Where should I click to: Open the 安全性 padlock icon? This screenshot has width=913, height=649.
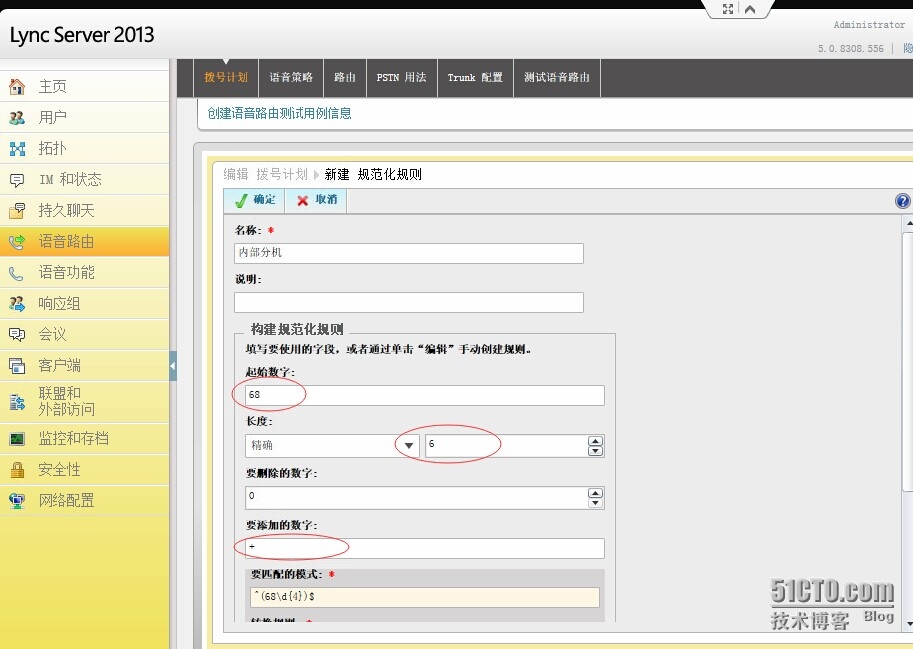coord(17,470)
